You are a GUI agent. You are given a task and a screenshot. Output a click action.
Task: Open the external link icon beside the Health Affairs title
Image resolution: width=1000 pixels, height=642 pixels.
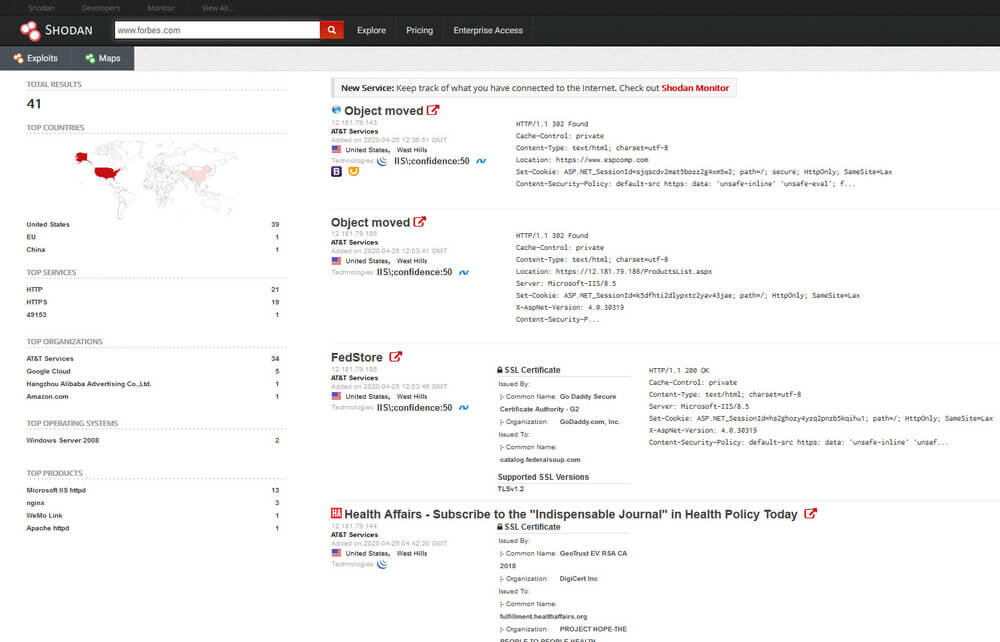click(810, 514)
